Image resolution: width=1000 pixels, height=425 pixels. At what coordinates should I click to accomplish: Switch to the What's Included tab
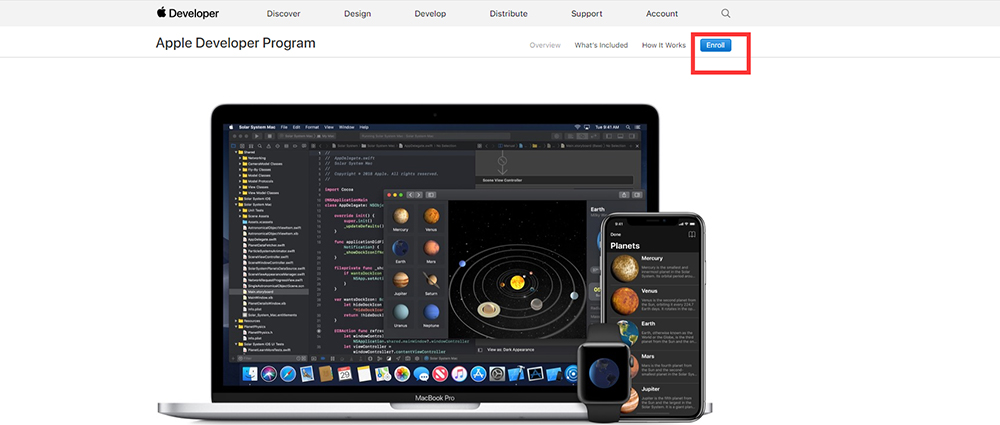click(x=601, y=45)
